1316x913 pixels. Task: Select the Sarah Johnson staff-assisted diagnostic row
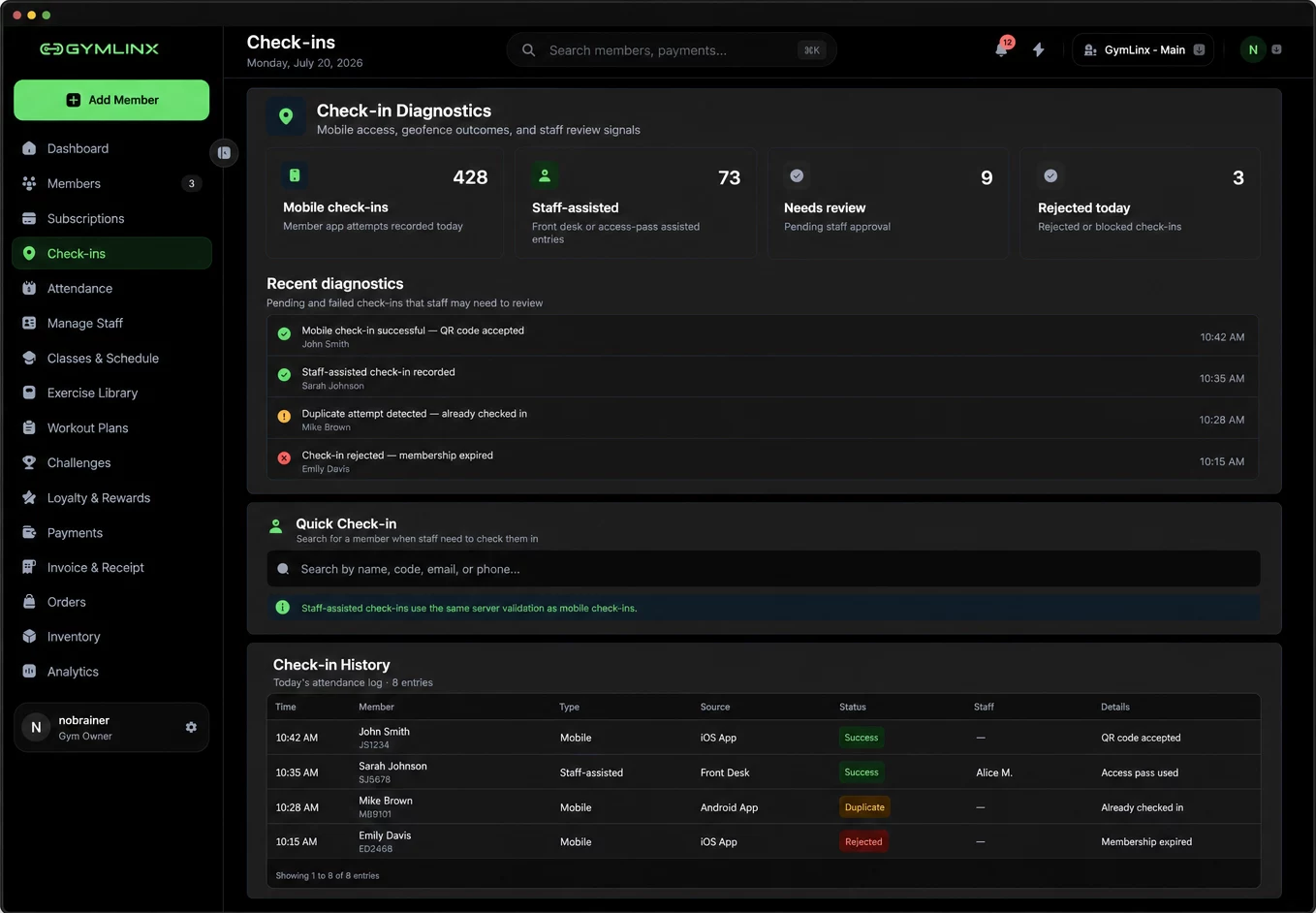tap(763, 378)
